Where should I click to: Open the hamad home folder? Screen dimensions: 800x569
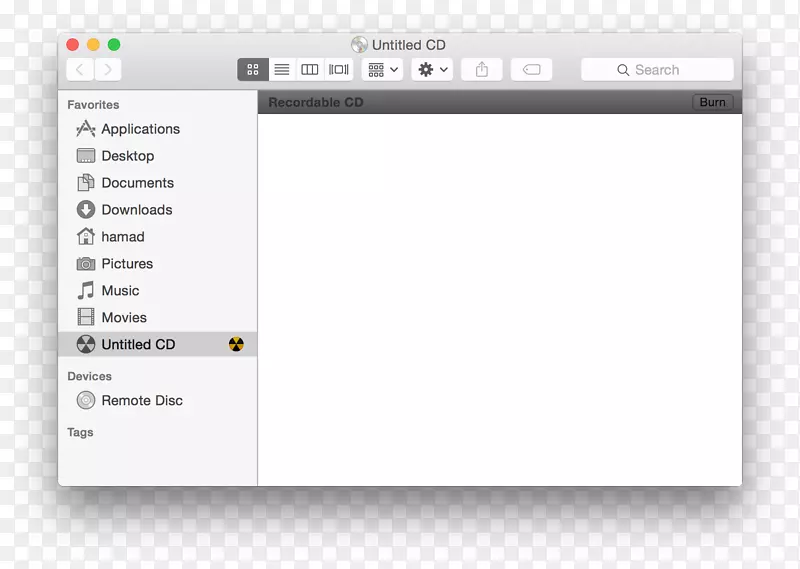pyautogui.click(x=122, y=237)
